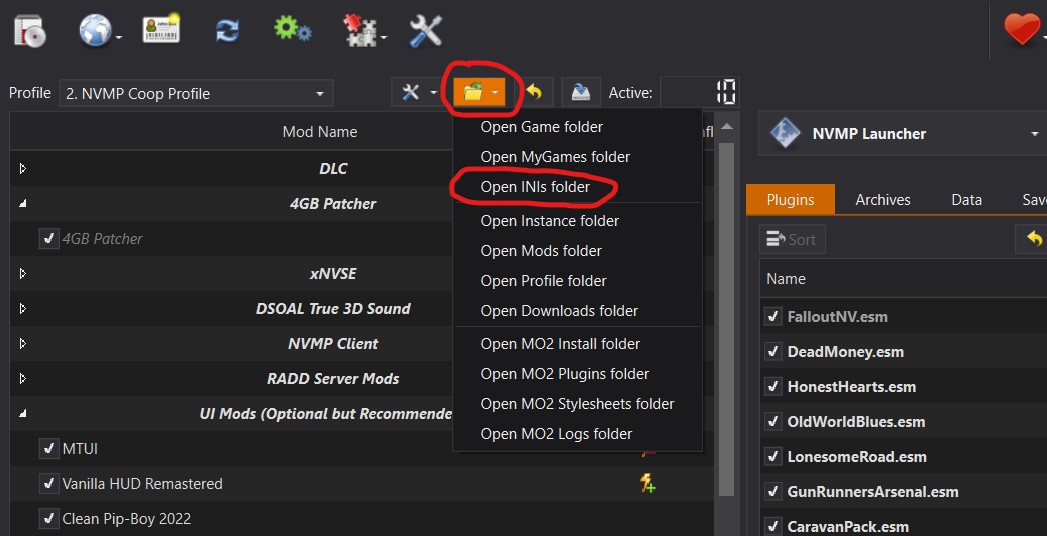
Task: Select Open INIs folder entry
Action: tap(535, 187)
